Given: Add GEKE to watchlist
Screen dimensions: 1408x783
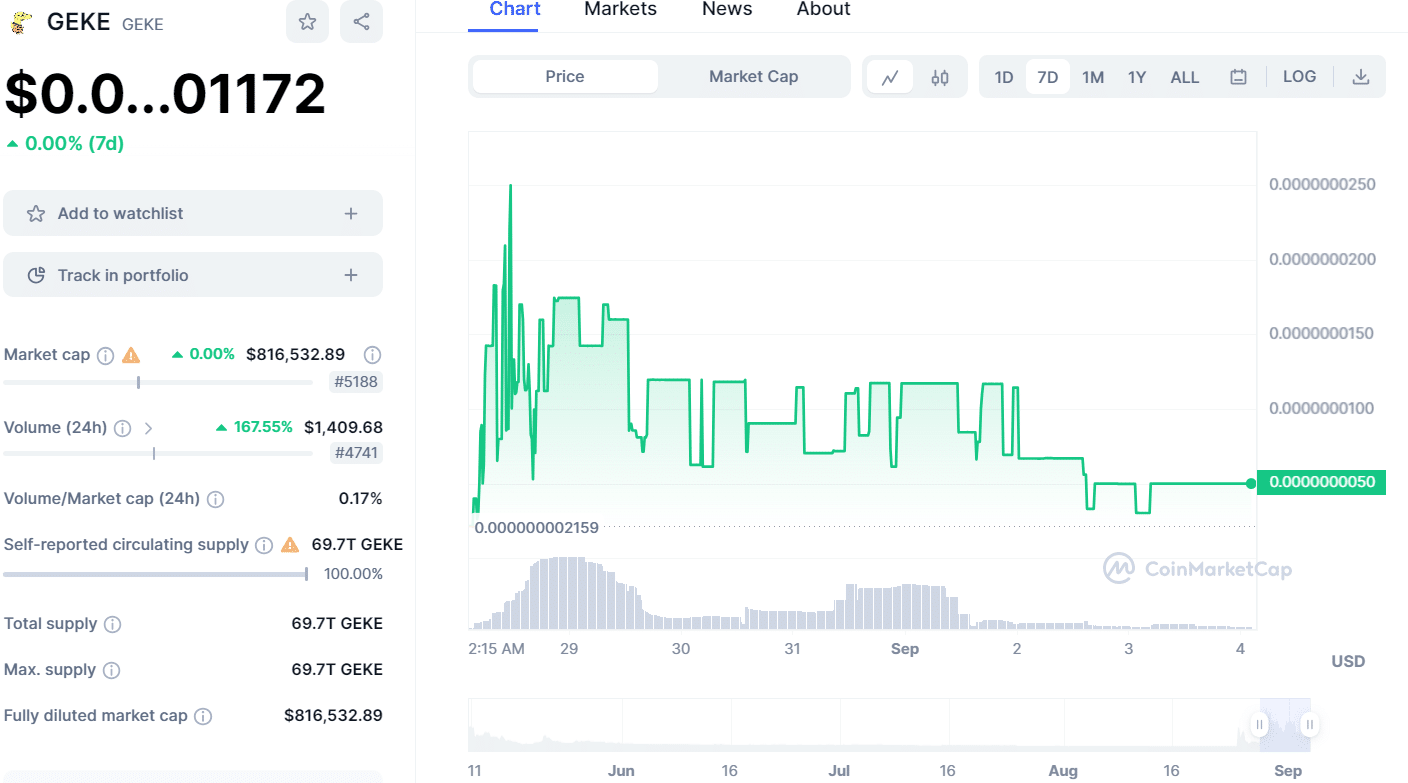Looking at the screenshot, I should click(x=193, y=213).
